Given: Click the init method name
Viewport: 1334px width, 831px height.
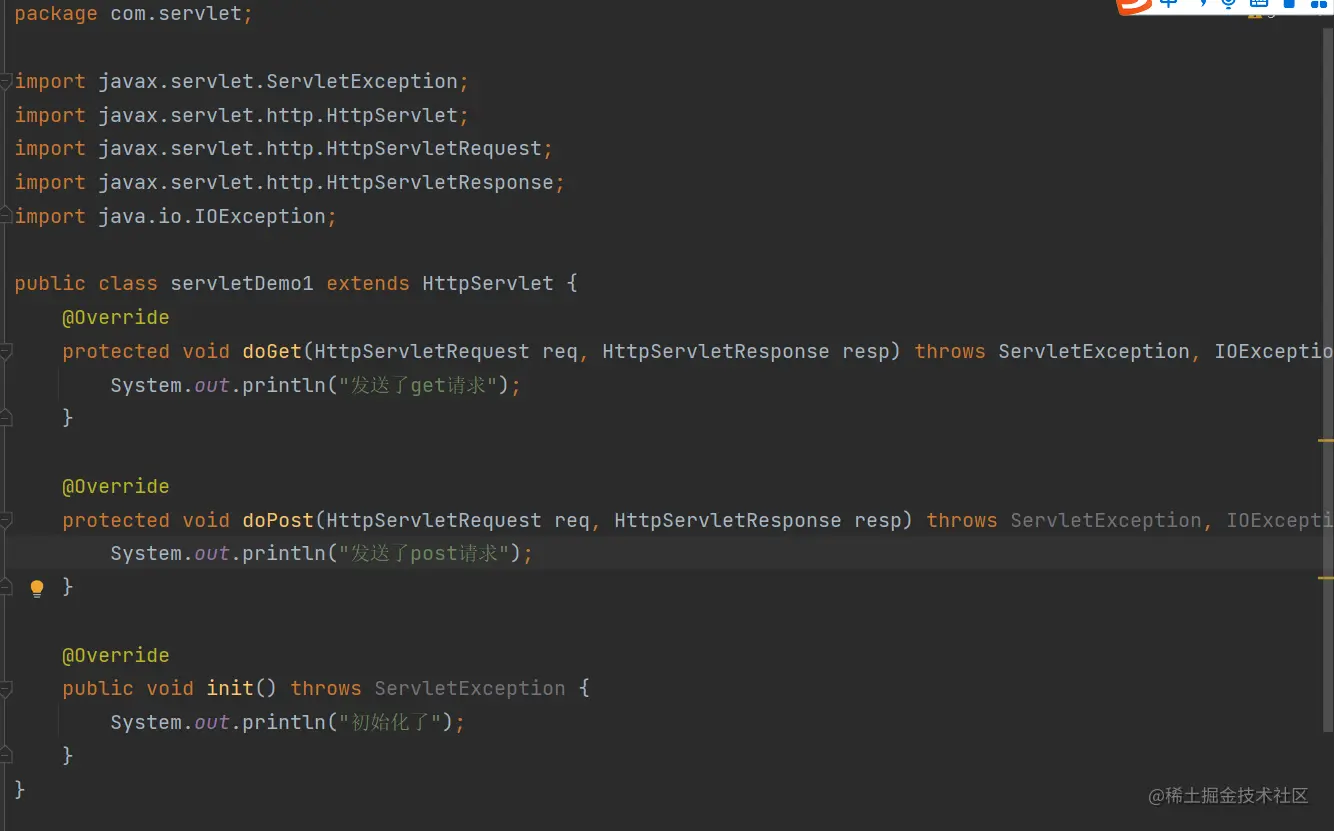Looking at the screenshot, I should pyautogui.click(x=230, y=688).
